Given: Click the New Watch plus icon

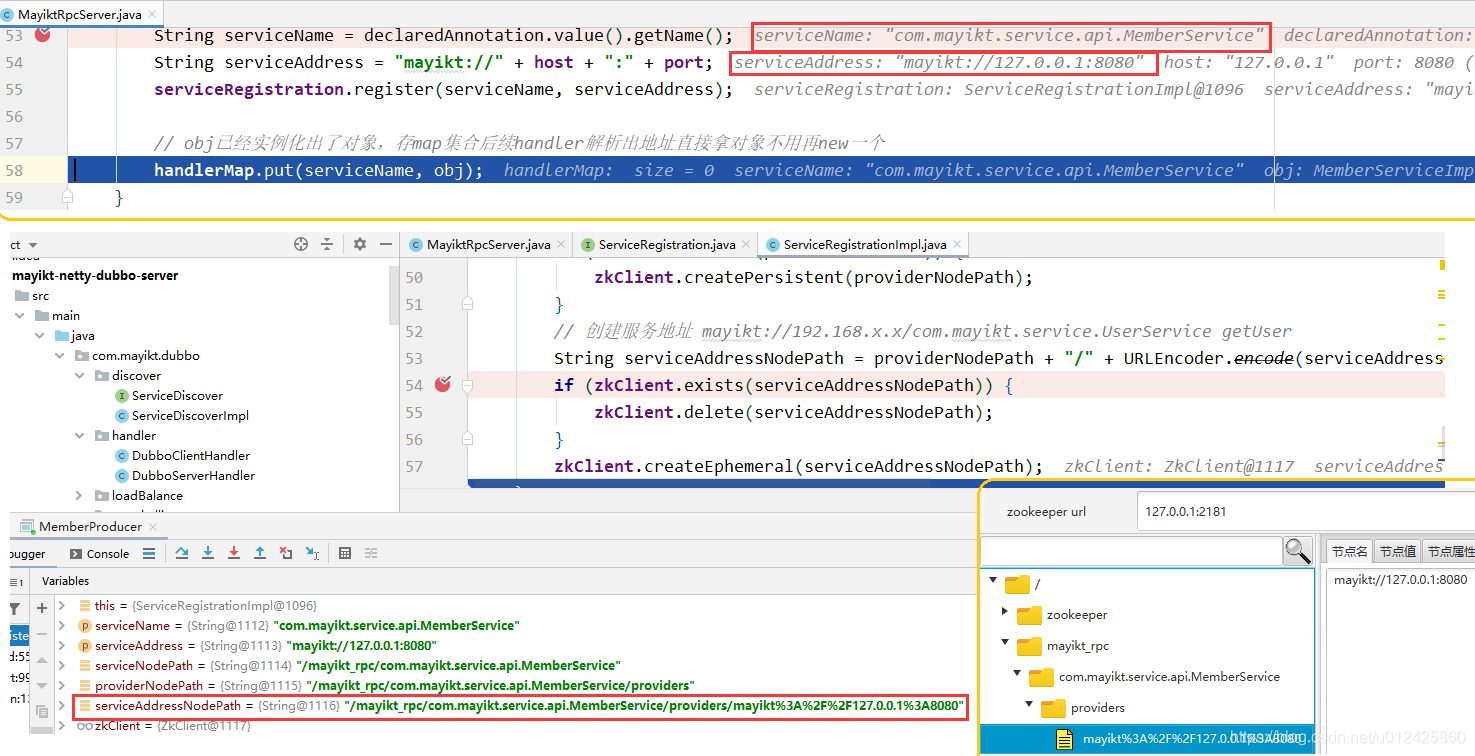Looking at the screenshot, I should (x=42, y=608).
